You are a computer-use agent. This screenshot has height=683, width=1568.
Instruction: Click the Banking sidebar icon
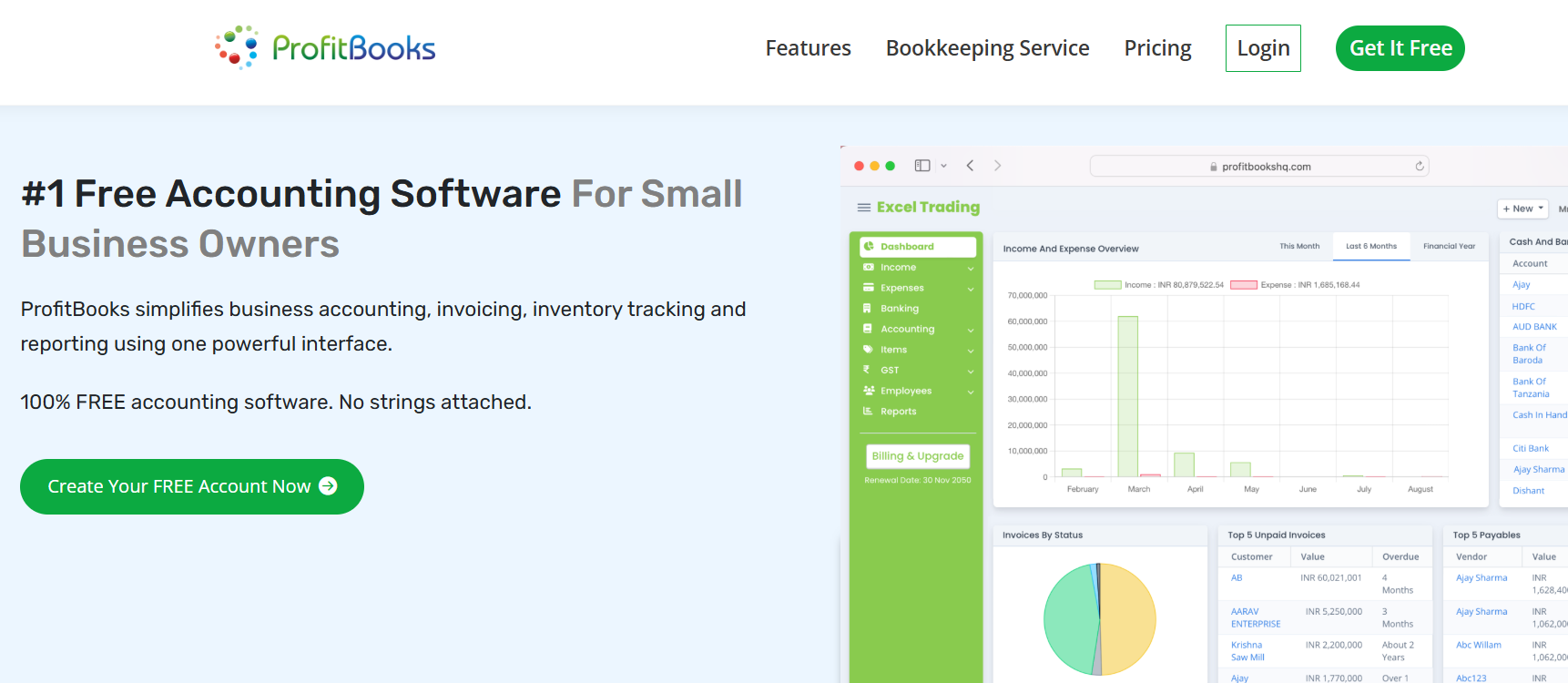coord(868,309)
